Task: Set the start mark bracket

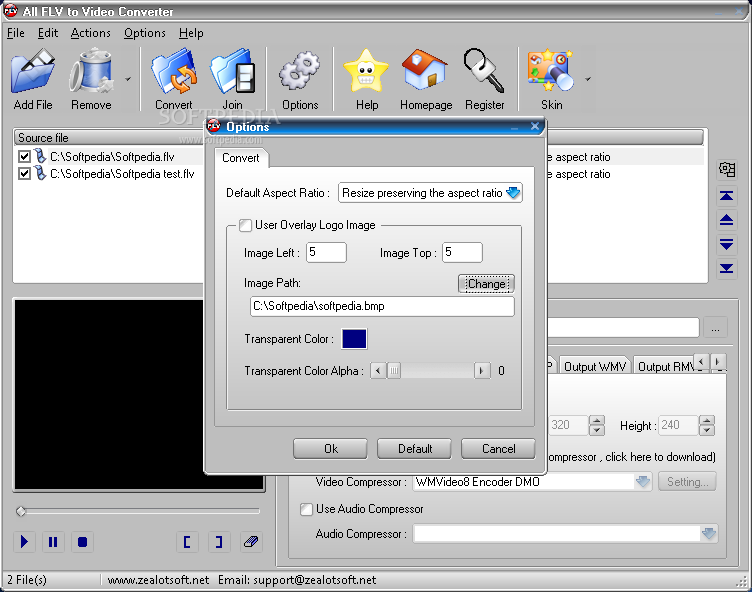Action: click(x=187, y=542)
